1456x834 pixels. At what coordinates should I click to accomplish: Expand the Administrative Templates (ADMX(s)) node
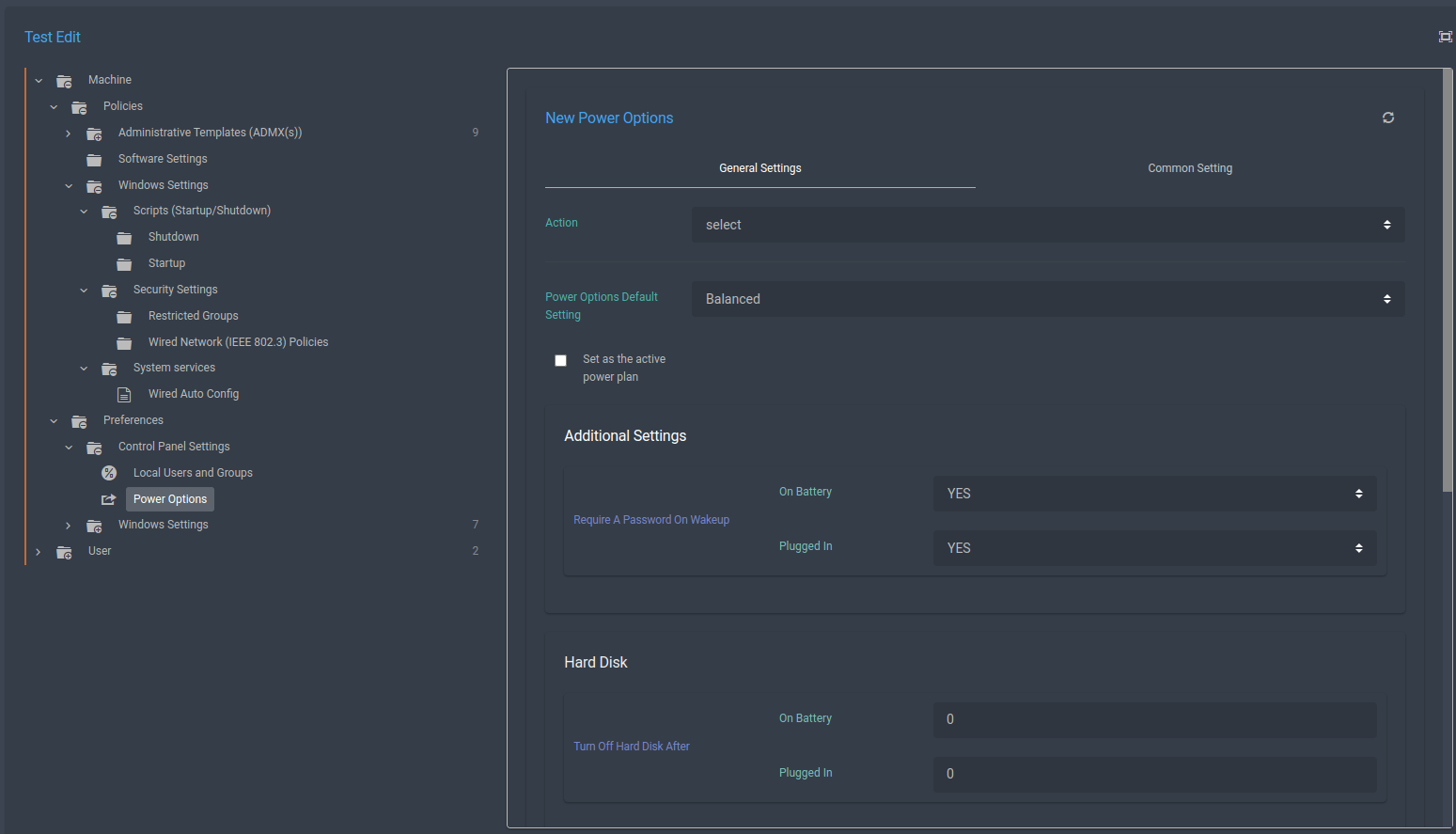point(68,133)
